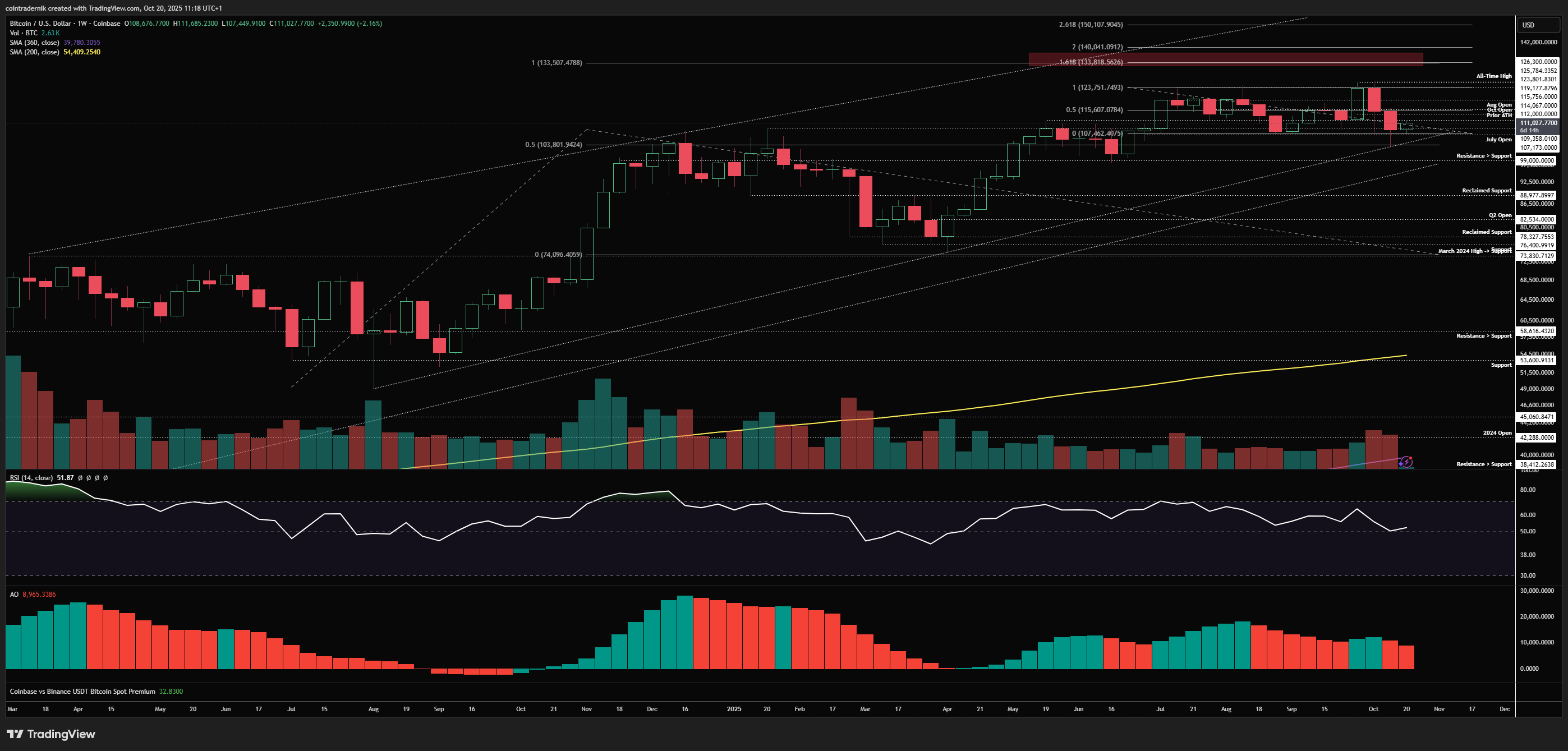Click the 1.618 Fibonacci extension level label

(x=1091, y=62)
